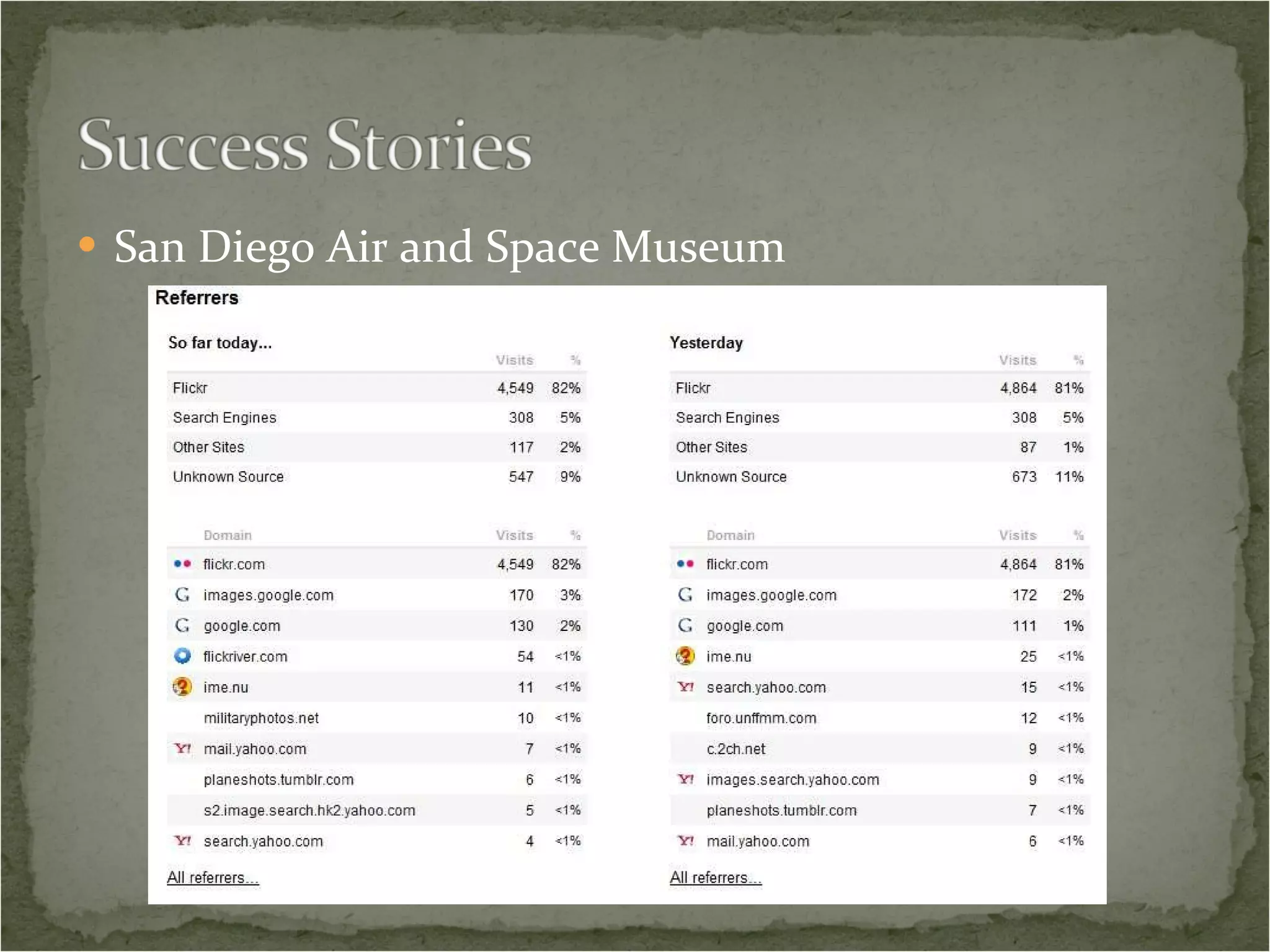Click the Domain column header under Yesterday
1270x952 pixels.
click(730, 535)
